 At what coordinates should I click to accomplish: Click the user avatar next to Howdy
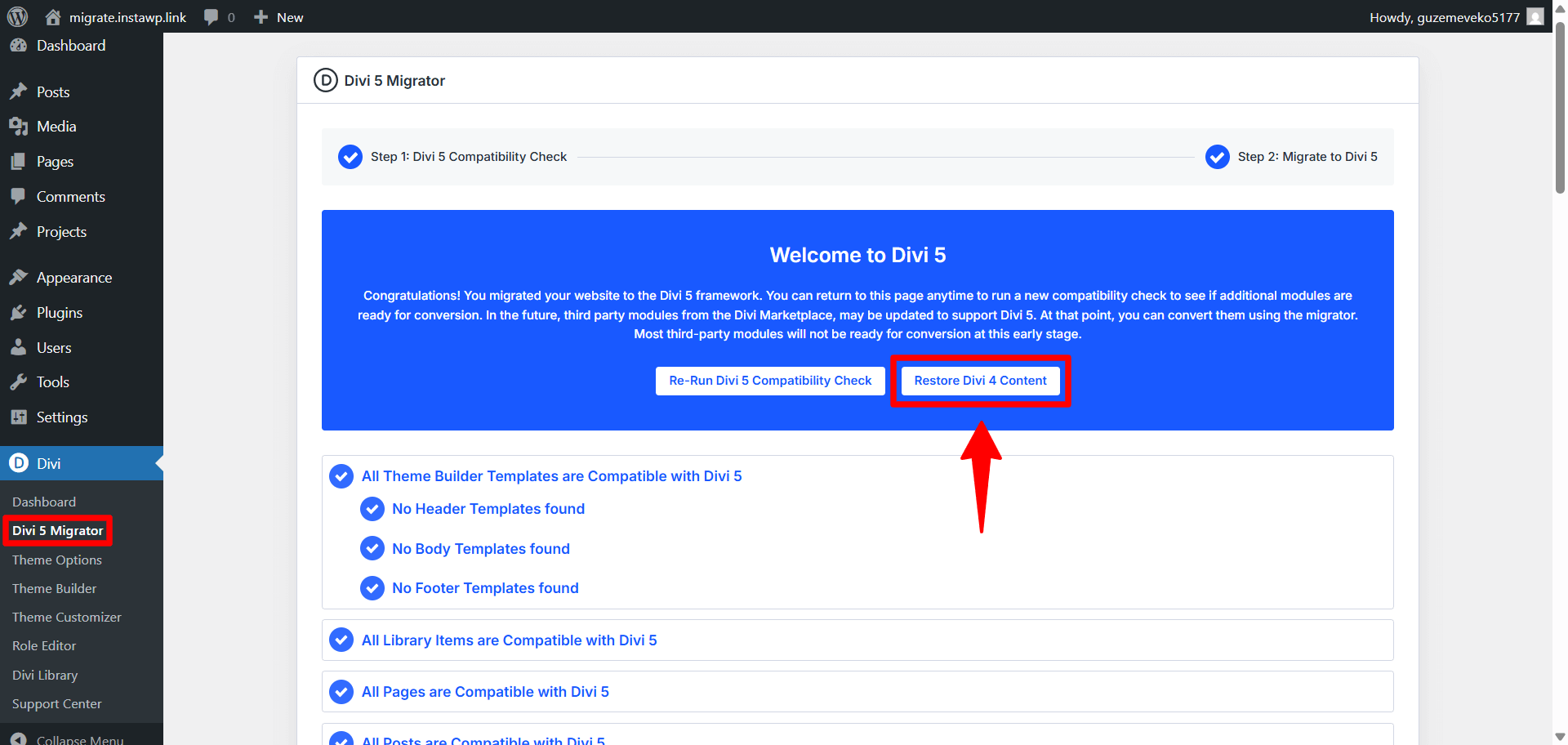pos(1535,17)
